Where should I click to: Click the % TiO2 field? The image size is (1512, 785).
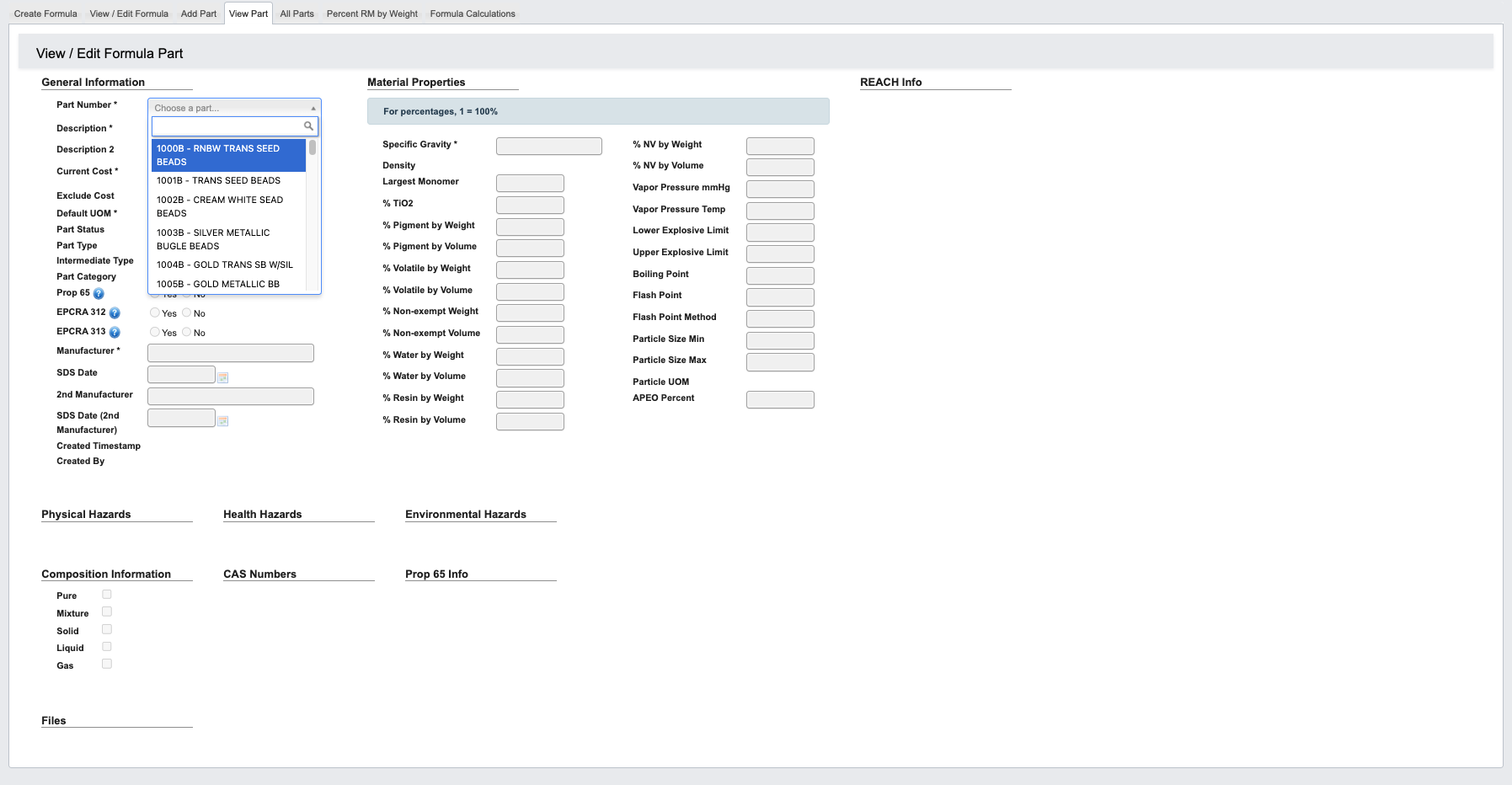(x=530, y=206)
